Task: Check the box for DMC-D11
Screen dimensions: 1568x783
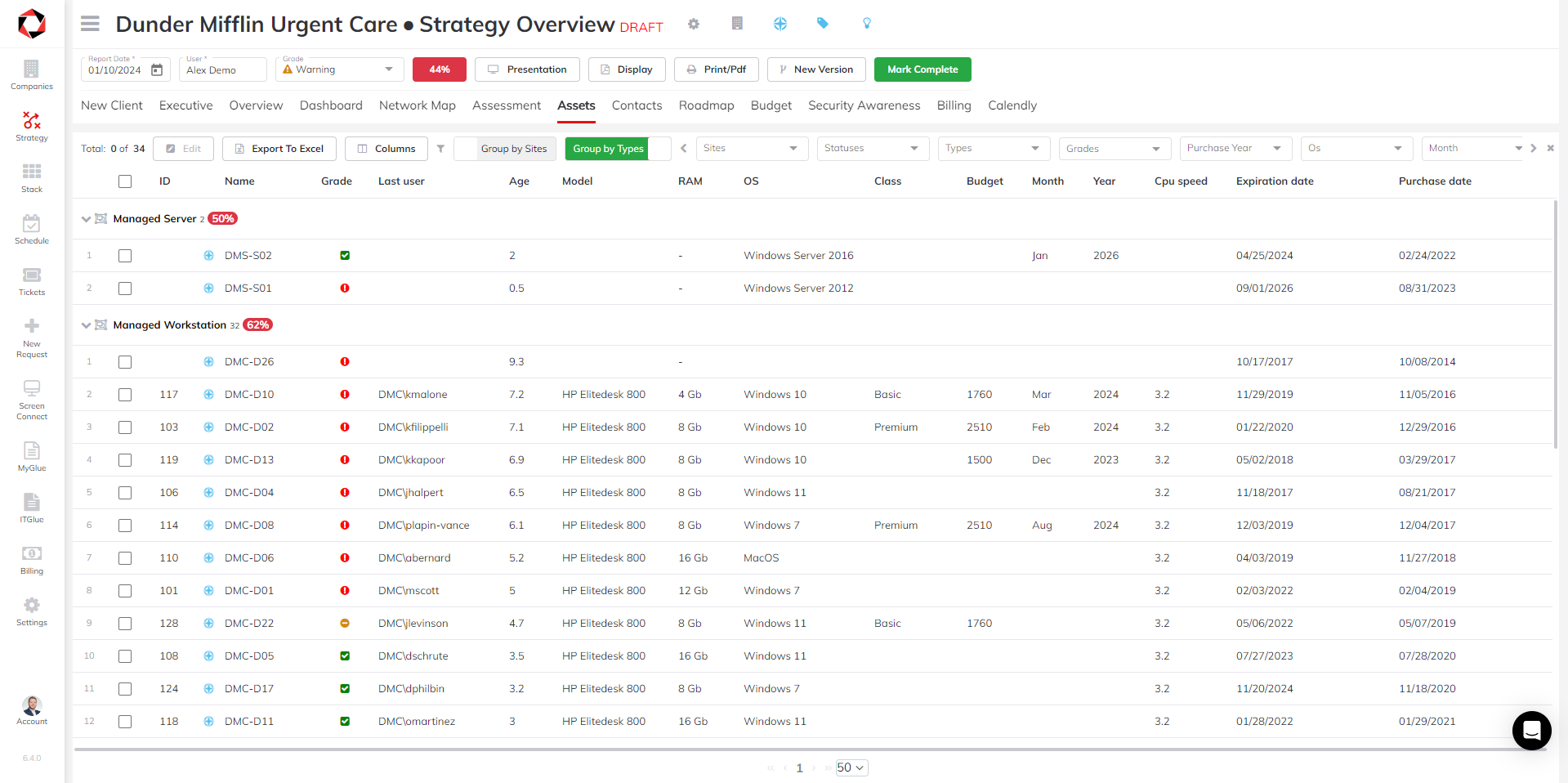Action: [x=125, y=722]
